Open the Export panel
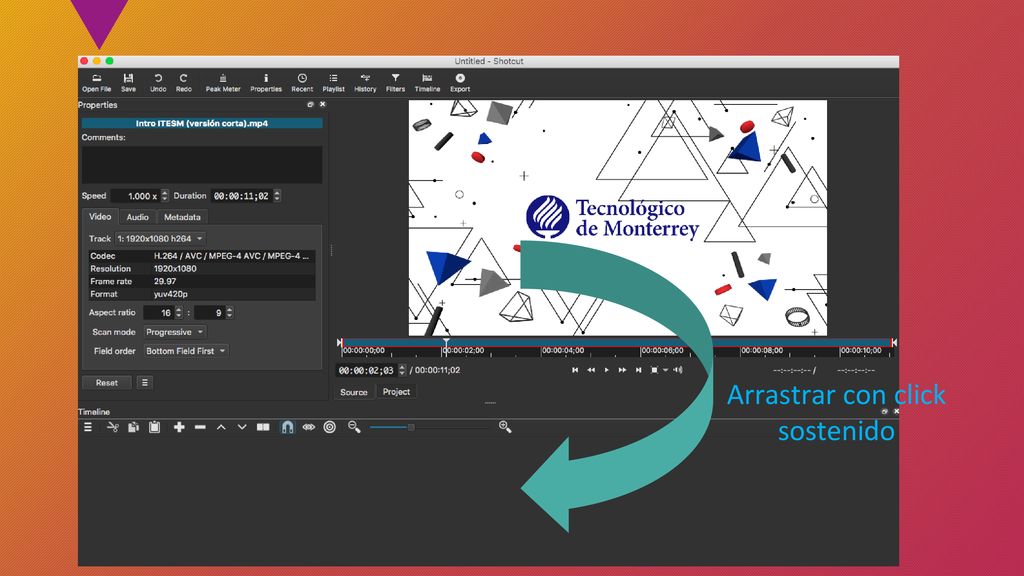The width and height of the screenshot is (1024, 576). [x=460, y=83]
